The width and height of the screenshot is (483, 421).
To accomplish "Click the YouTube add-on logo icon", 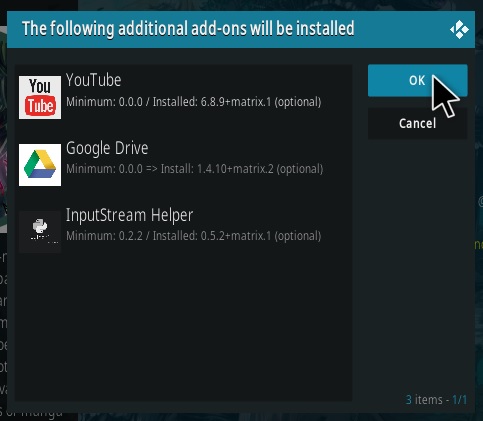I will tap(40, 97).
